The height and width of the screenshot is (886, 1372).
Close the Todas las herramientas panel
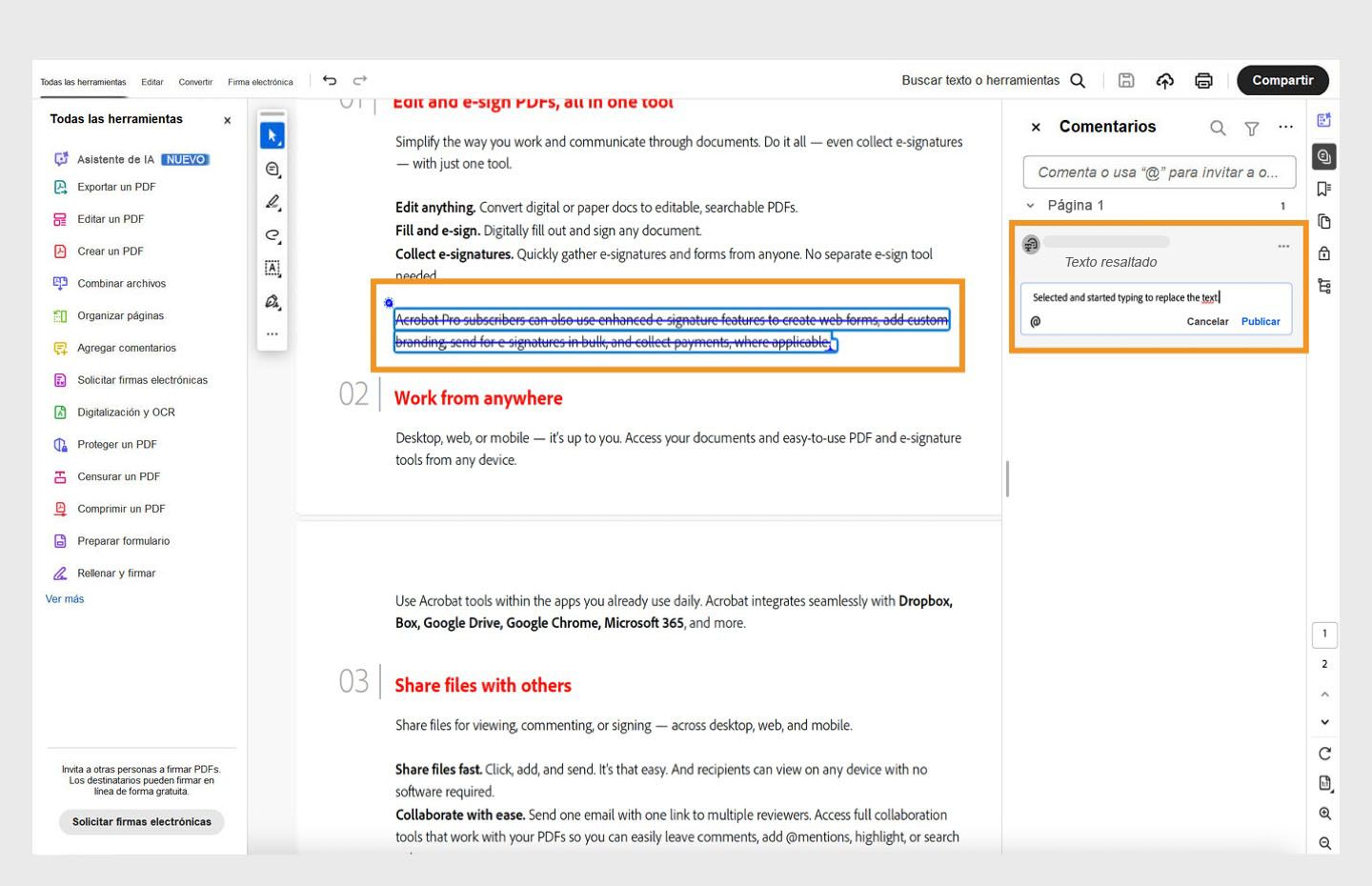(x=227, y=121)
